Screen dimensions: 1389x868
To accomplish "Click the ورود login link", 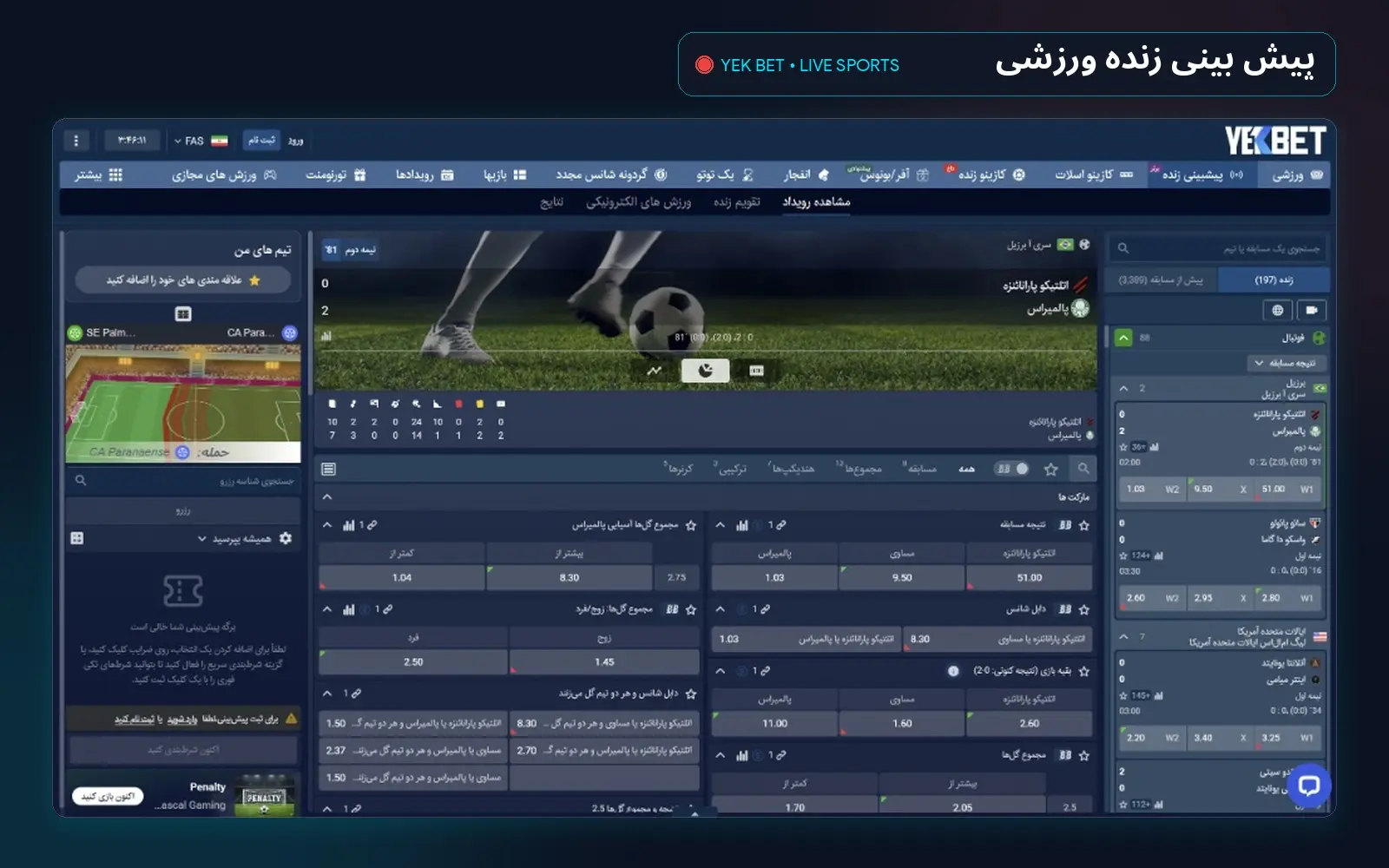I will click(x=296, y=141).
